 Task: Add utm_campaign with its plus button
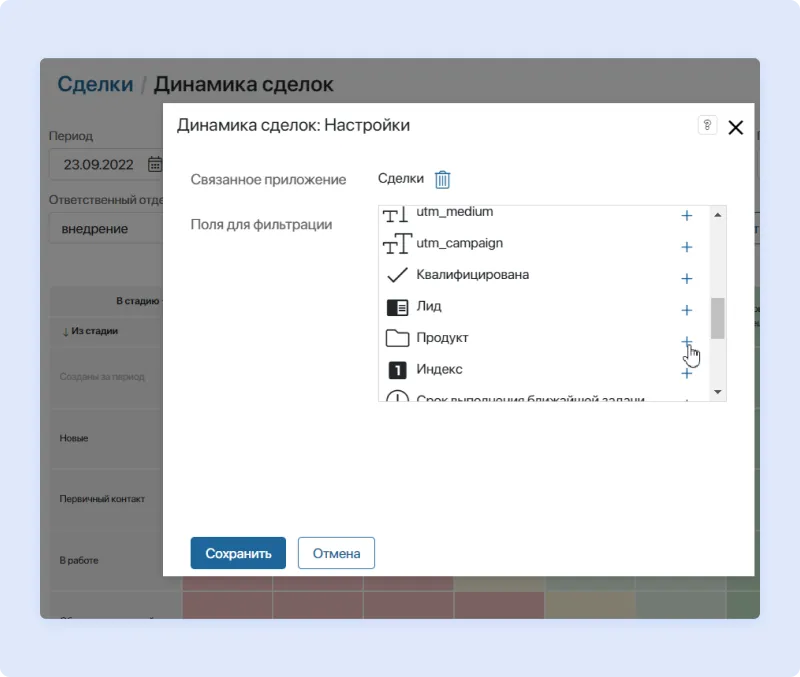coord(687,247)
